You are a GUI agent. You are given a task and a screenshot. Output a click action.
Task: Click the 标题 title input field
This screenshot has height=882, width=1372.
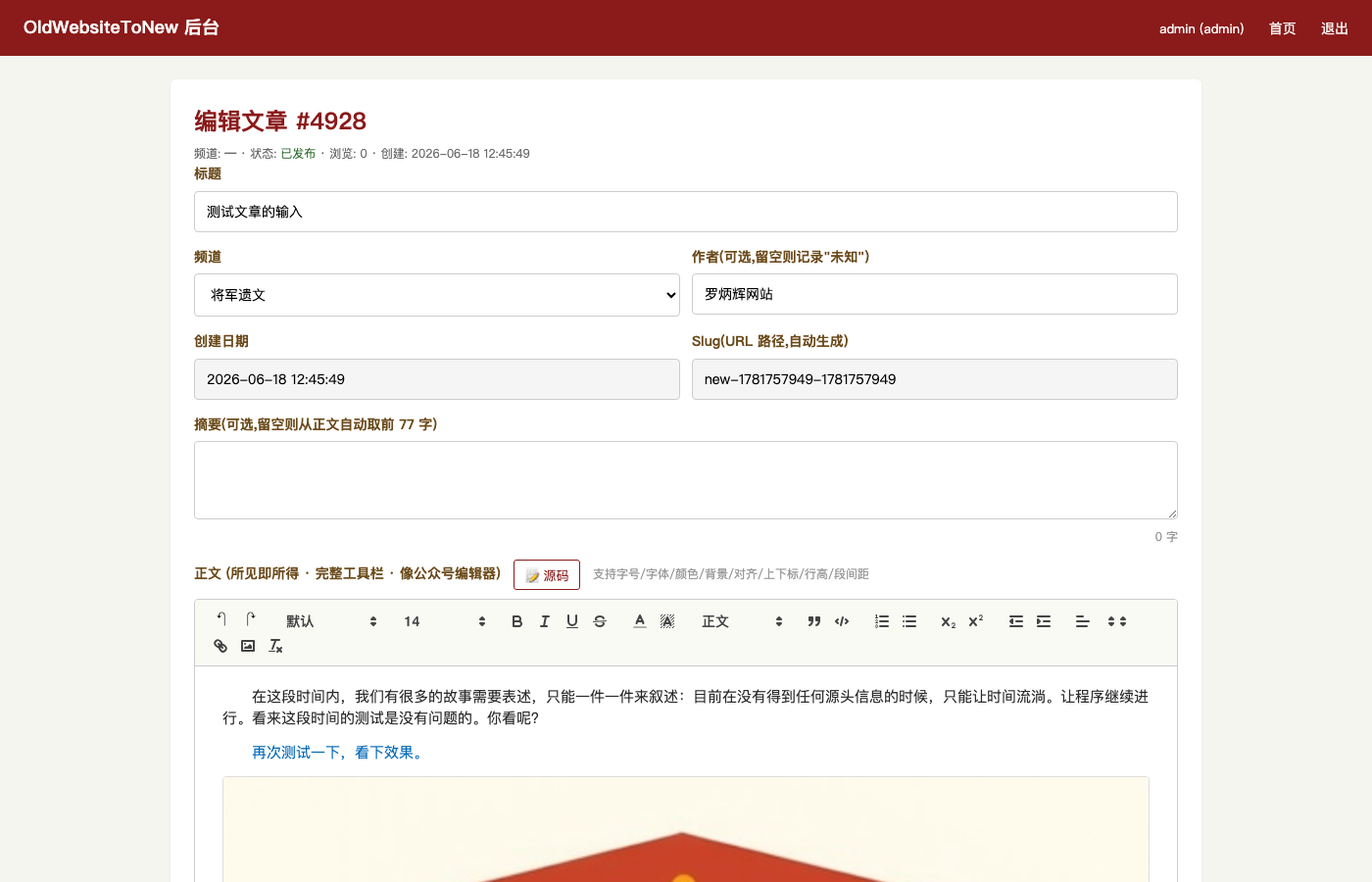pos(686,212)
